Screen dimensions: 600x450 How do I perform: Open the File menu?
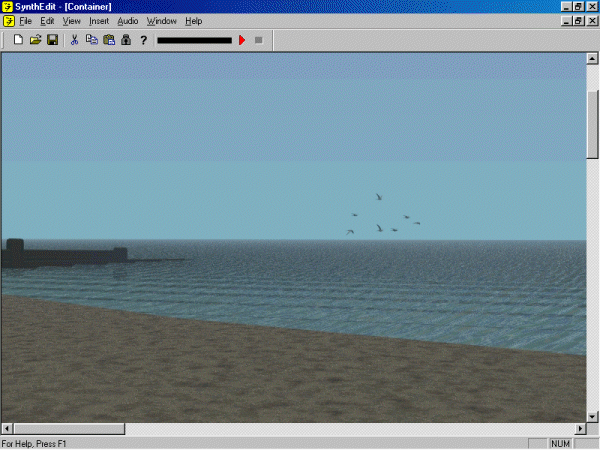pyautogui.click(x=26, y=21)
